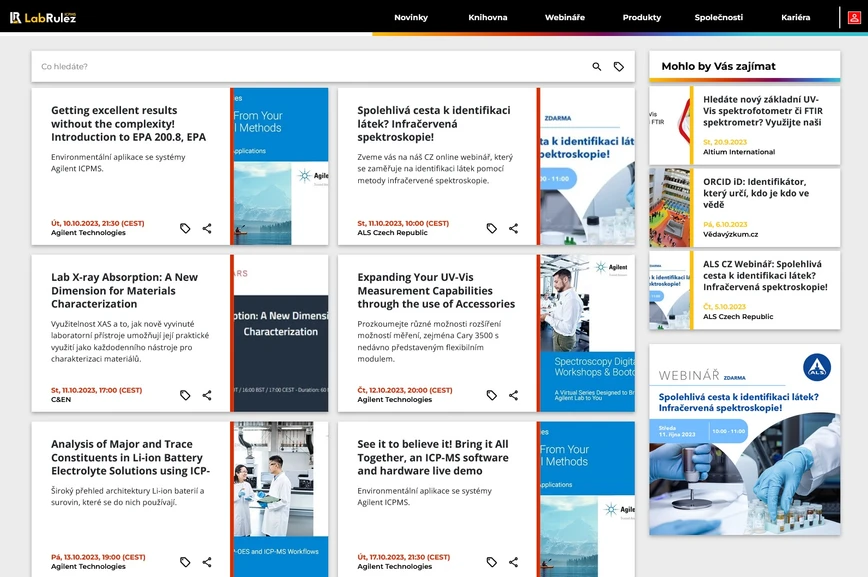Click the ALS webinar banner advertisement
Viewport: 868px width, 577px height.
click(745, 440)
